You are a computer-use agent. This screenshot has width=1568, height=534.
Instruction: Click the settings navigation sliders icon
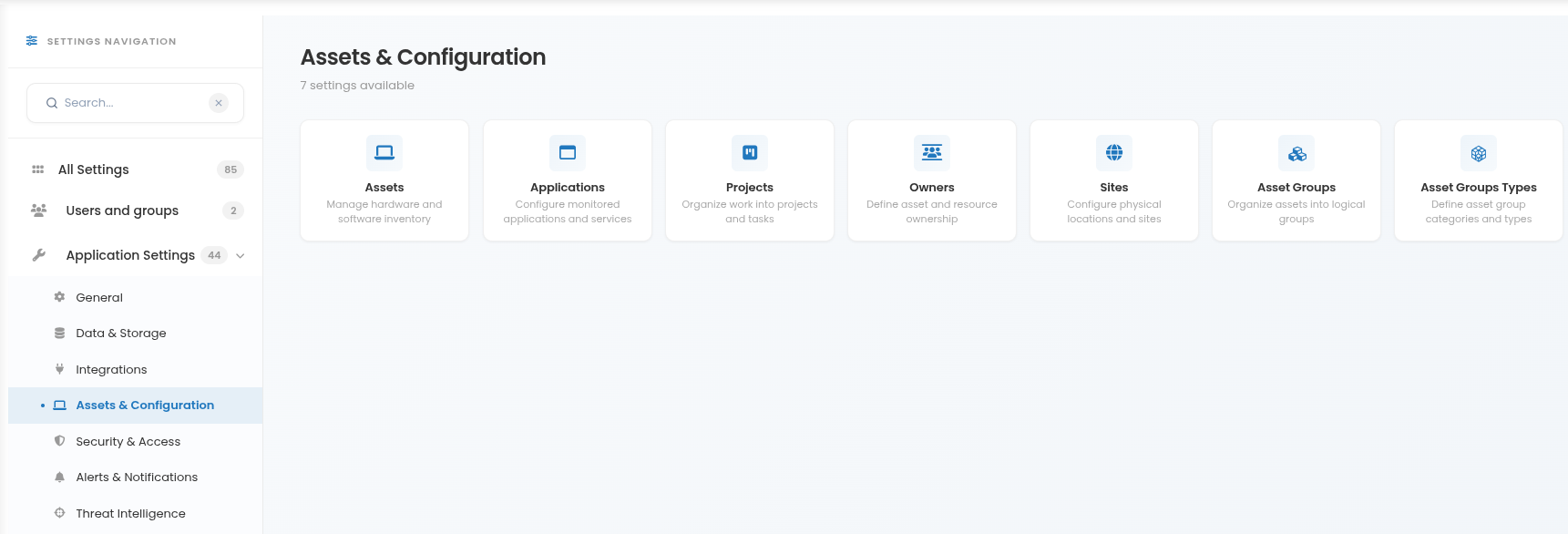pos(32,41)
